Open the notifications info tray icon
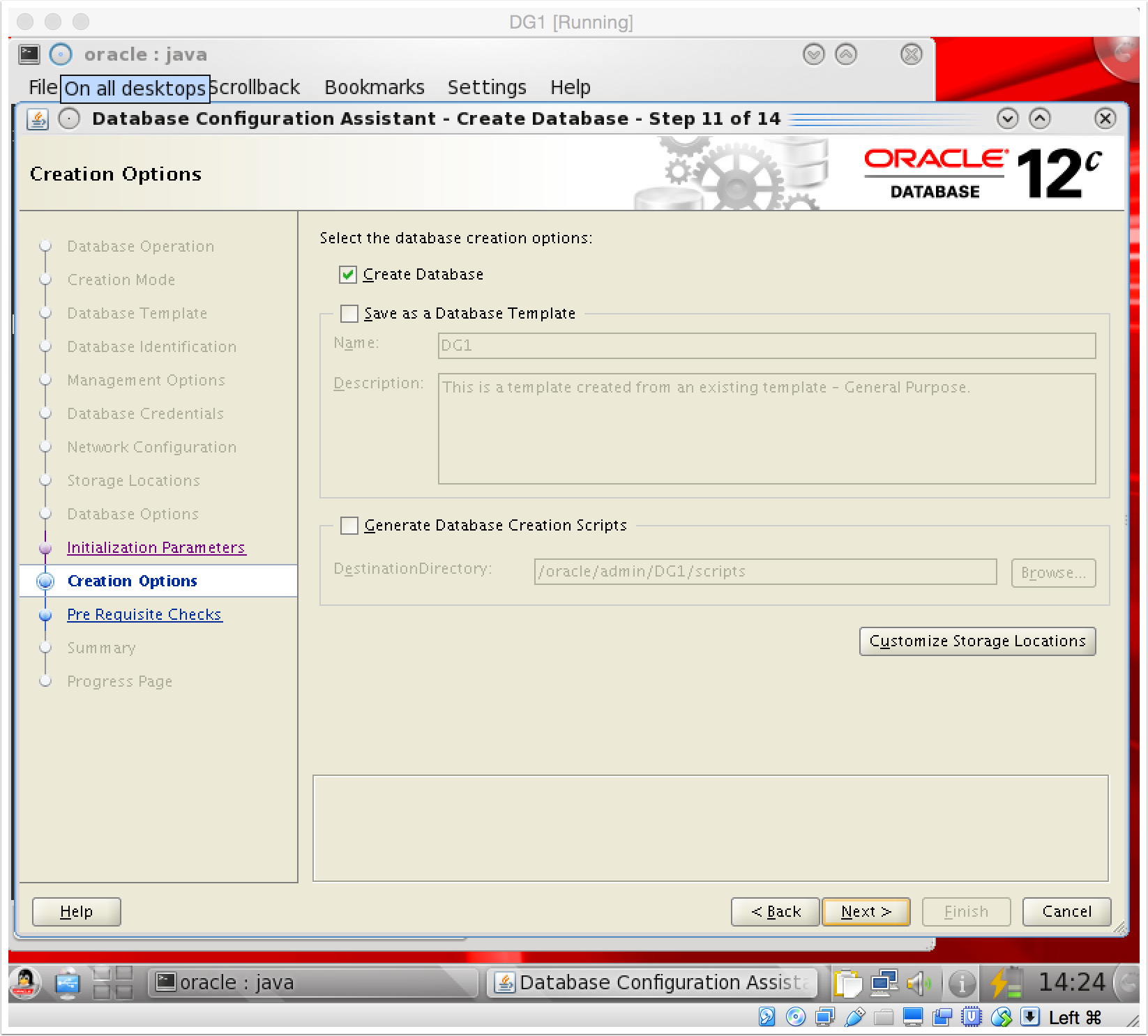 point(962,984)
